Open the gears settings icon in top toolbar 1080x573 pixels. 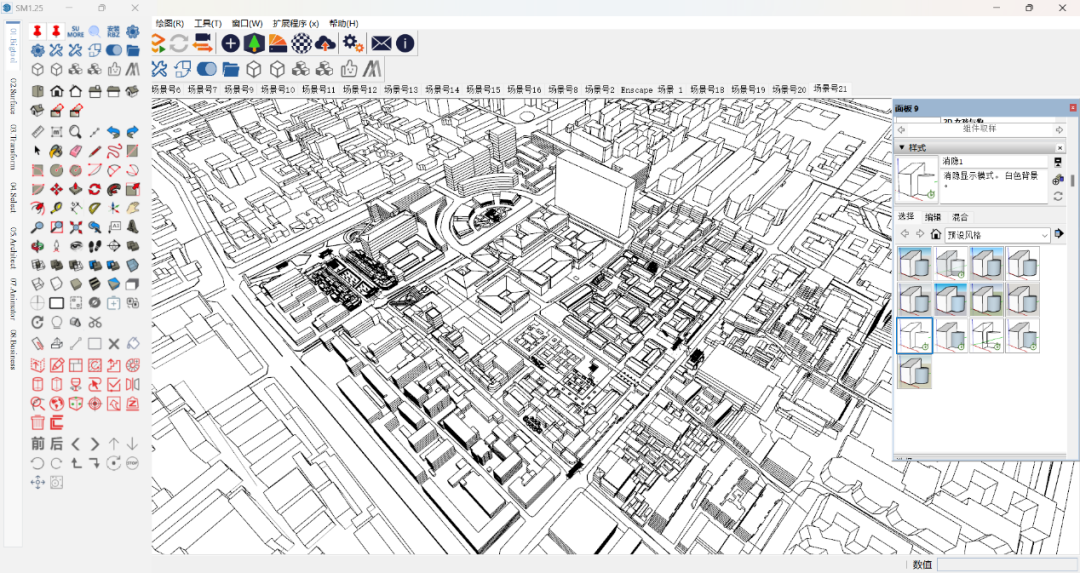point(353,43)
